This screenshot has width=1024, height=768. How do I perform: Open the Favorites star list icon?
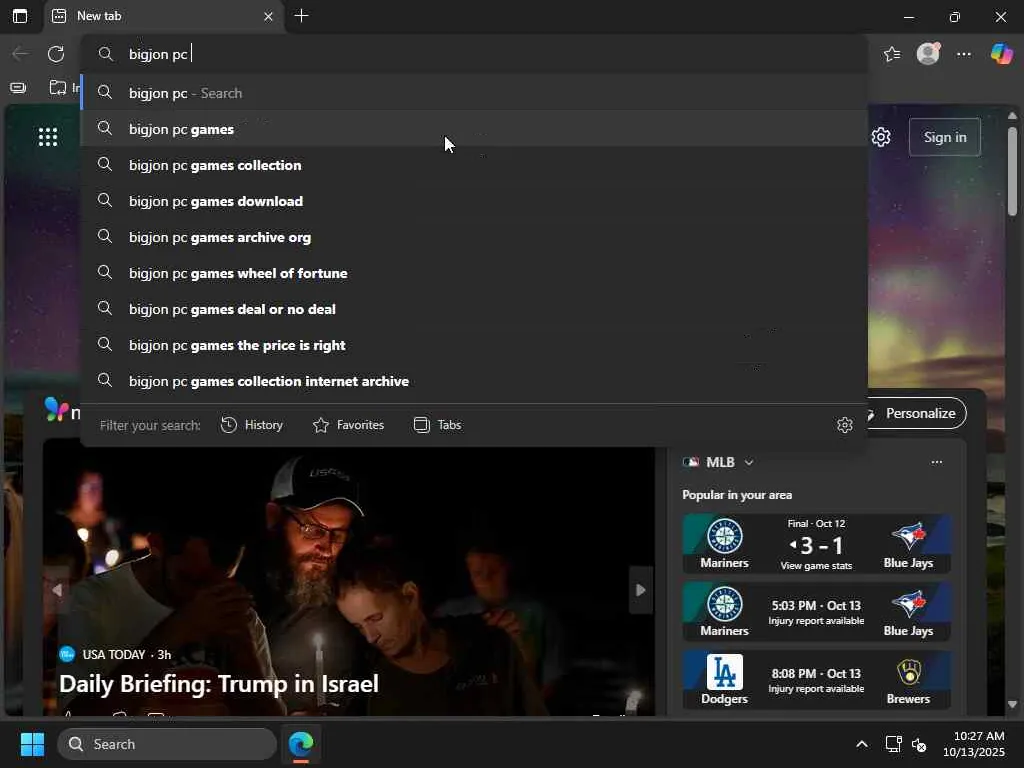tap(892, 54)
